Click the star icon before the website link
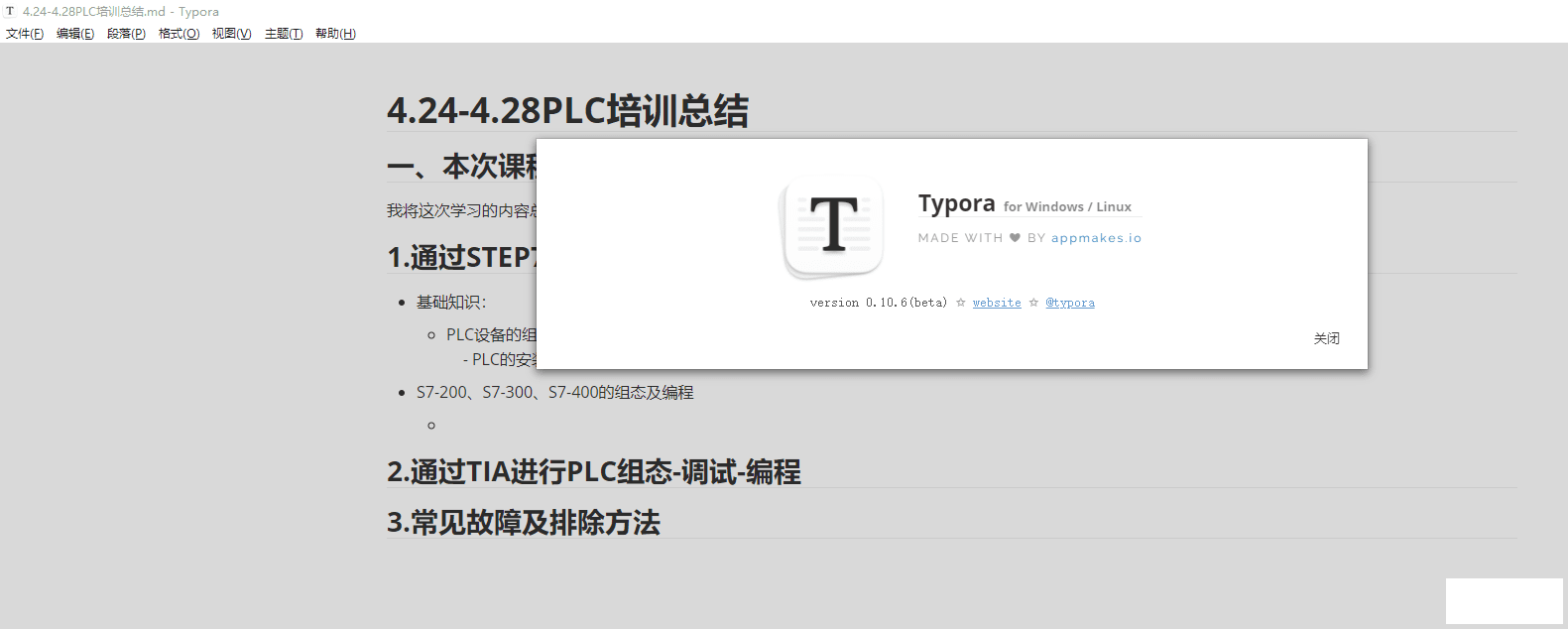Screen dimensions: 1568x629 click(x=960, y=303)
